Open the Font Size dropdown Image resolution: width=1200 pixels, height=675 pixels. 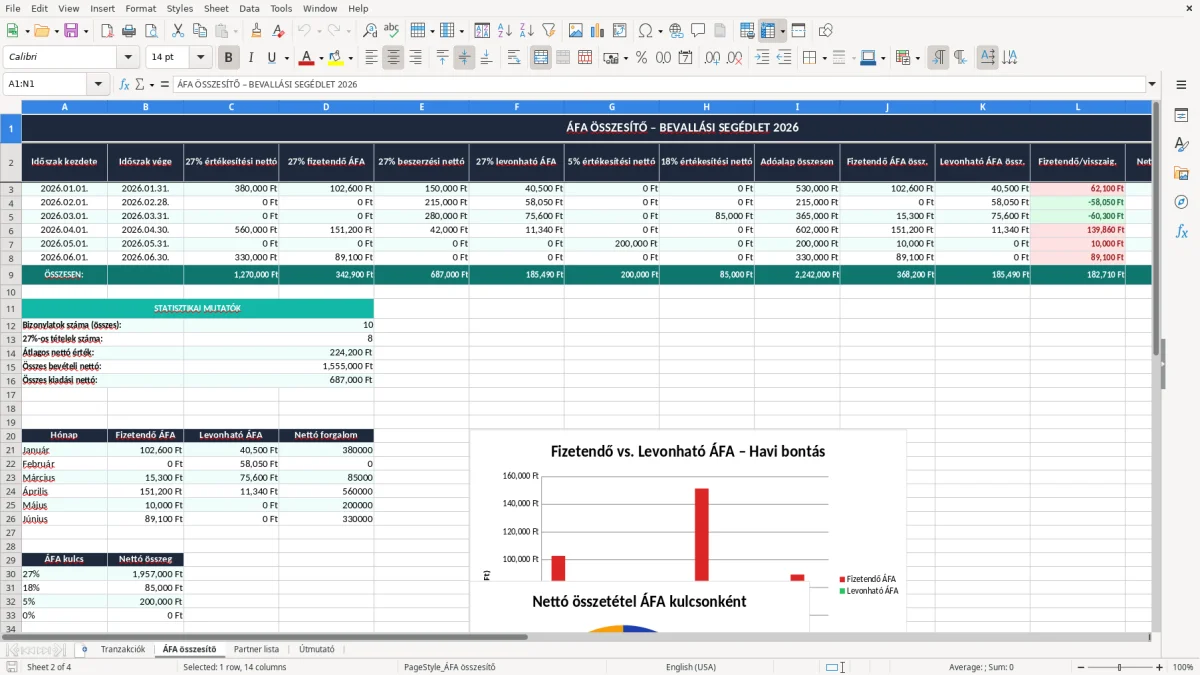(x=201, y=58)
